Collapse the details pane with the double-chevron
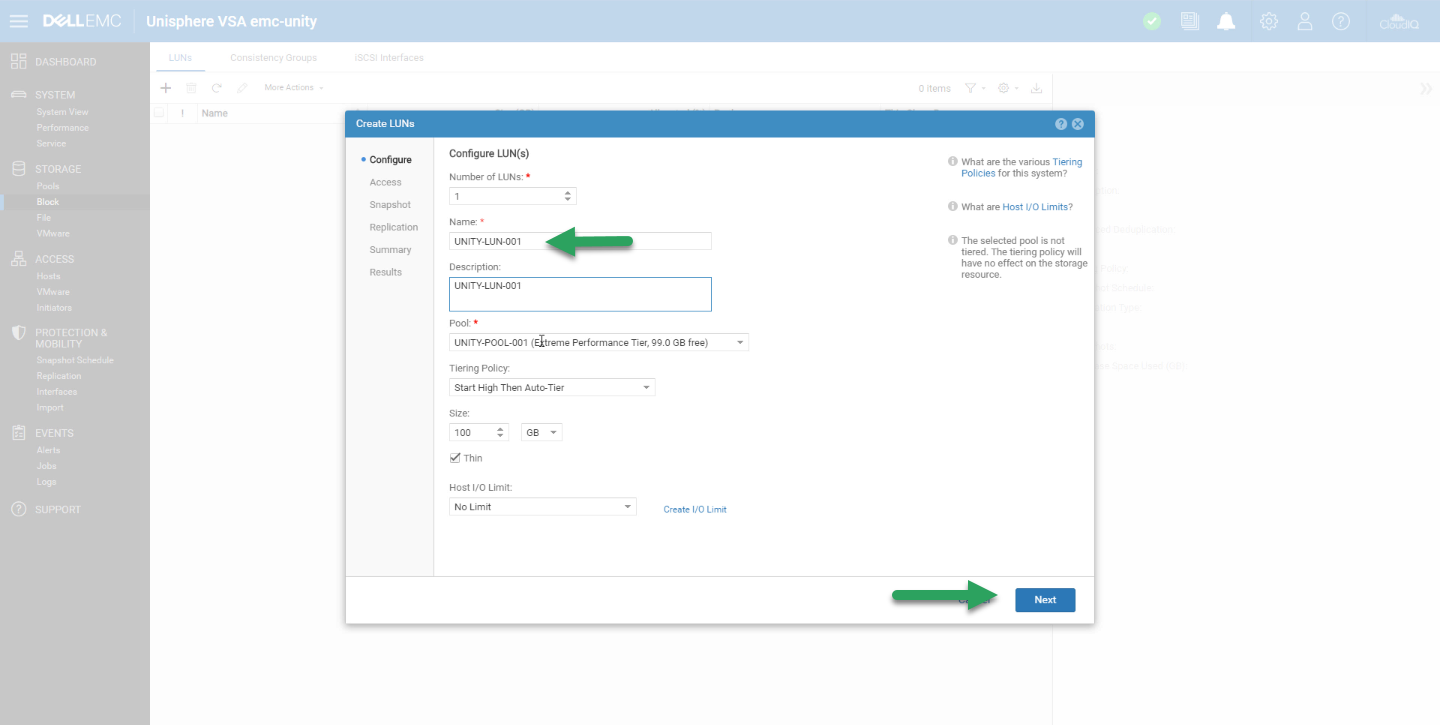1440x725 pixels. 1426,89
